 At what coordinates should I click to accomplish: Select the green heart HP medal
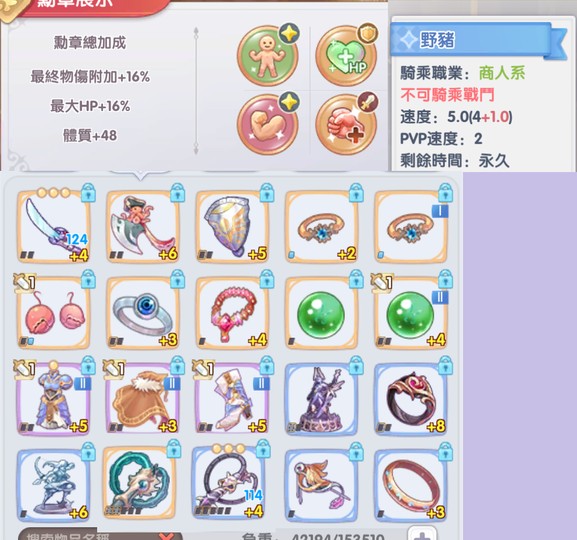tap(346, 56)
